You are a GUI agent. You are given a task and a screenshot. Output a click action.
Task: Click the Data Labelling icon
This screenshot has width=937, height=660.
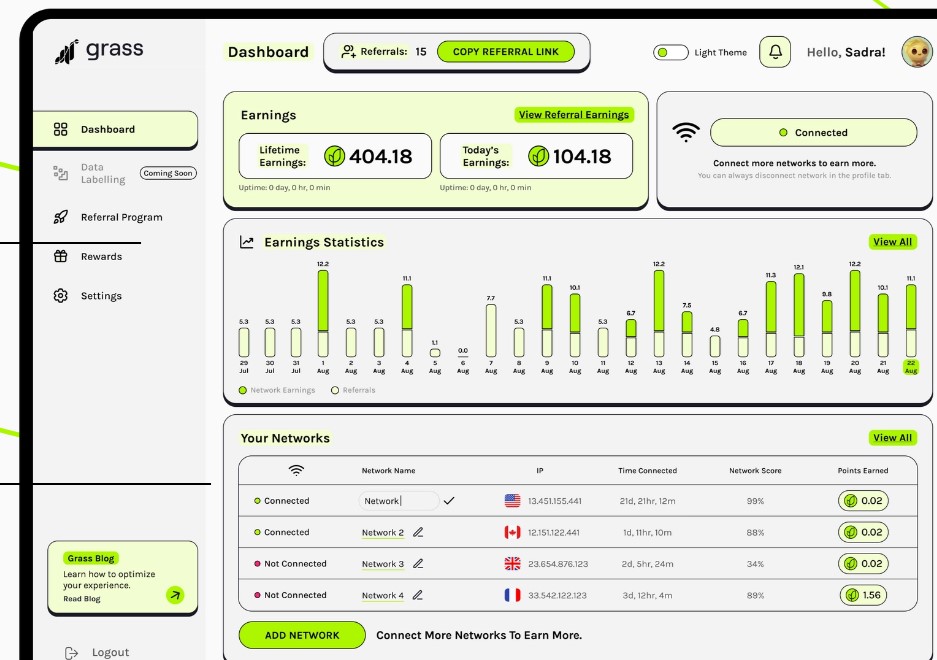tap(60, 173)
